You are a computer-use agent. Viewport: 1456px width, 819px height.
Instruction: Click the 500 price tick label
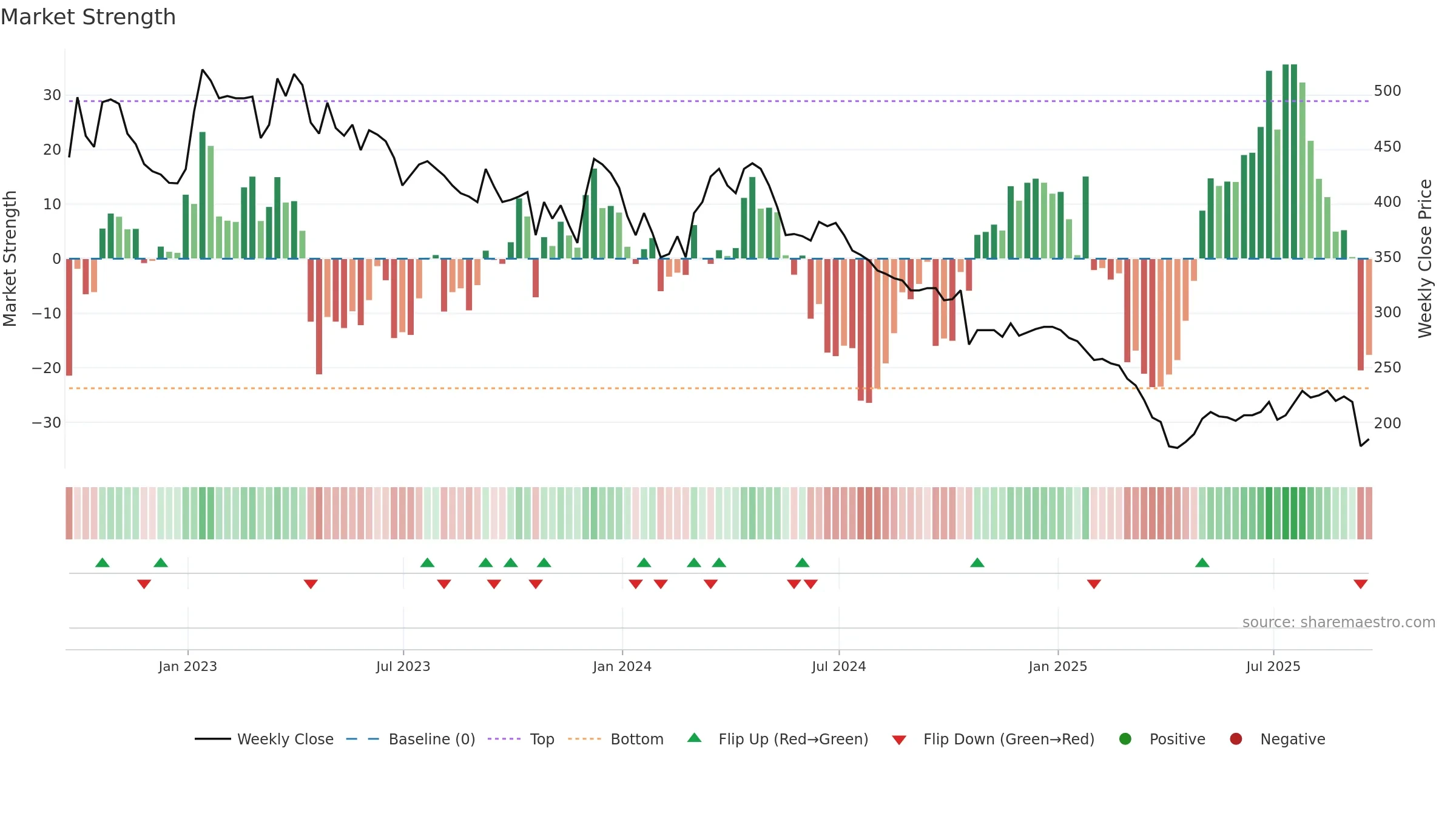point(1387,91)
